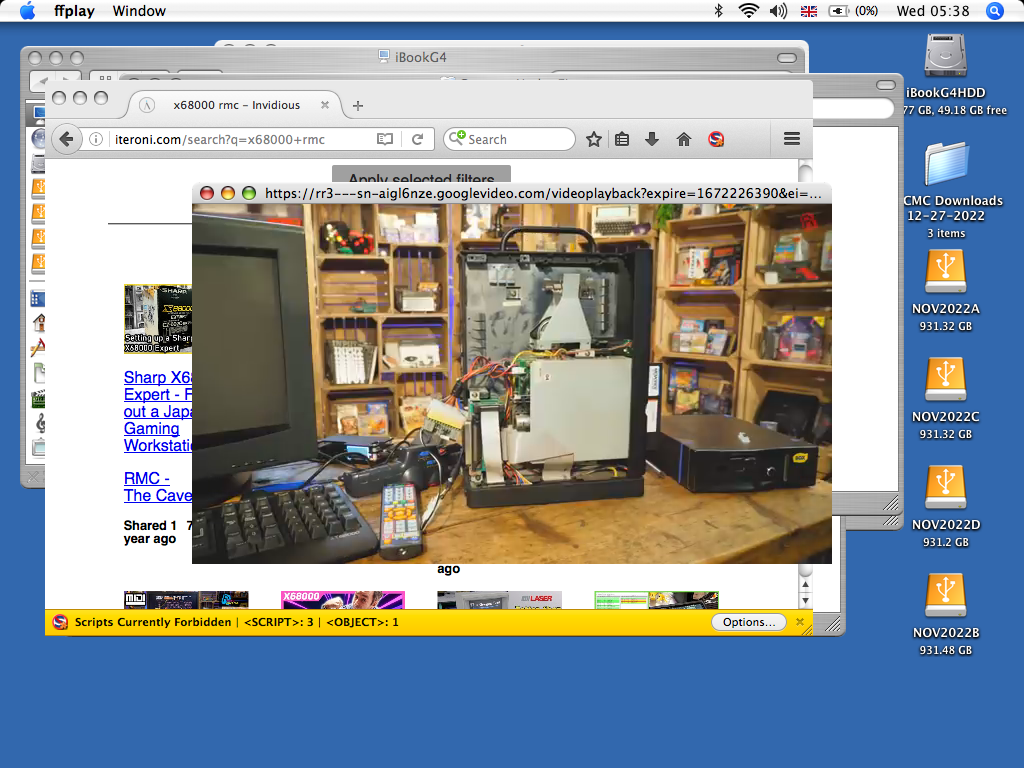Click the iBookG4 window title
Screen dimensions: 1024x768
[x=421, y=57]
